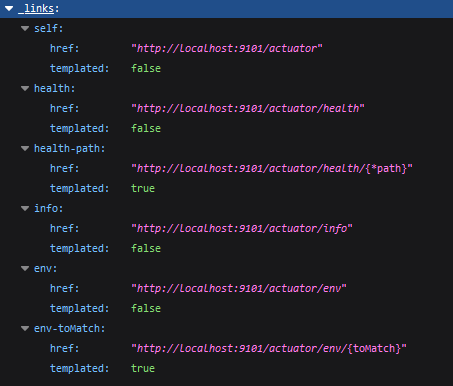Open the actuator self href link
The height and width of the screenshot is (386, 453).
tap(227, 49)
